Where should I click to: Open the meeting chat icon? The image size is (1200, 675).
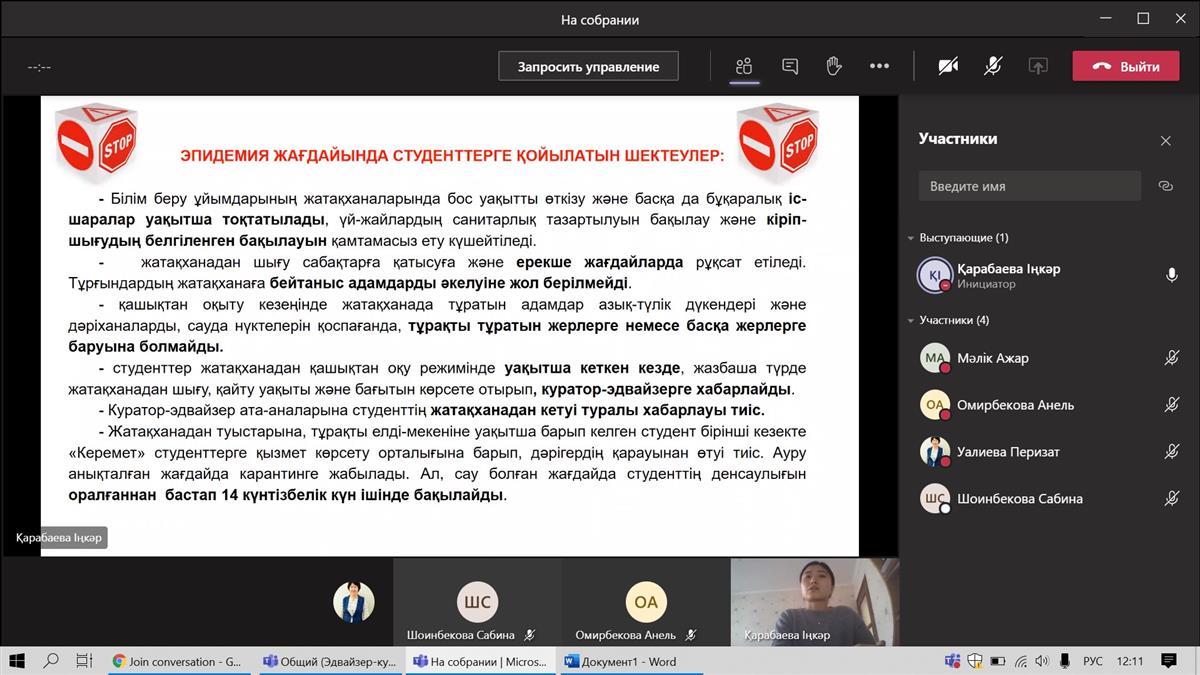coord(790,66)
